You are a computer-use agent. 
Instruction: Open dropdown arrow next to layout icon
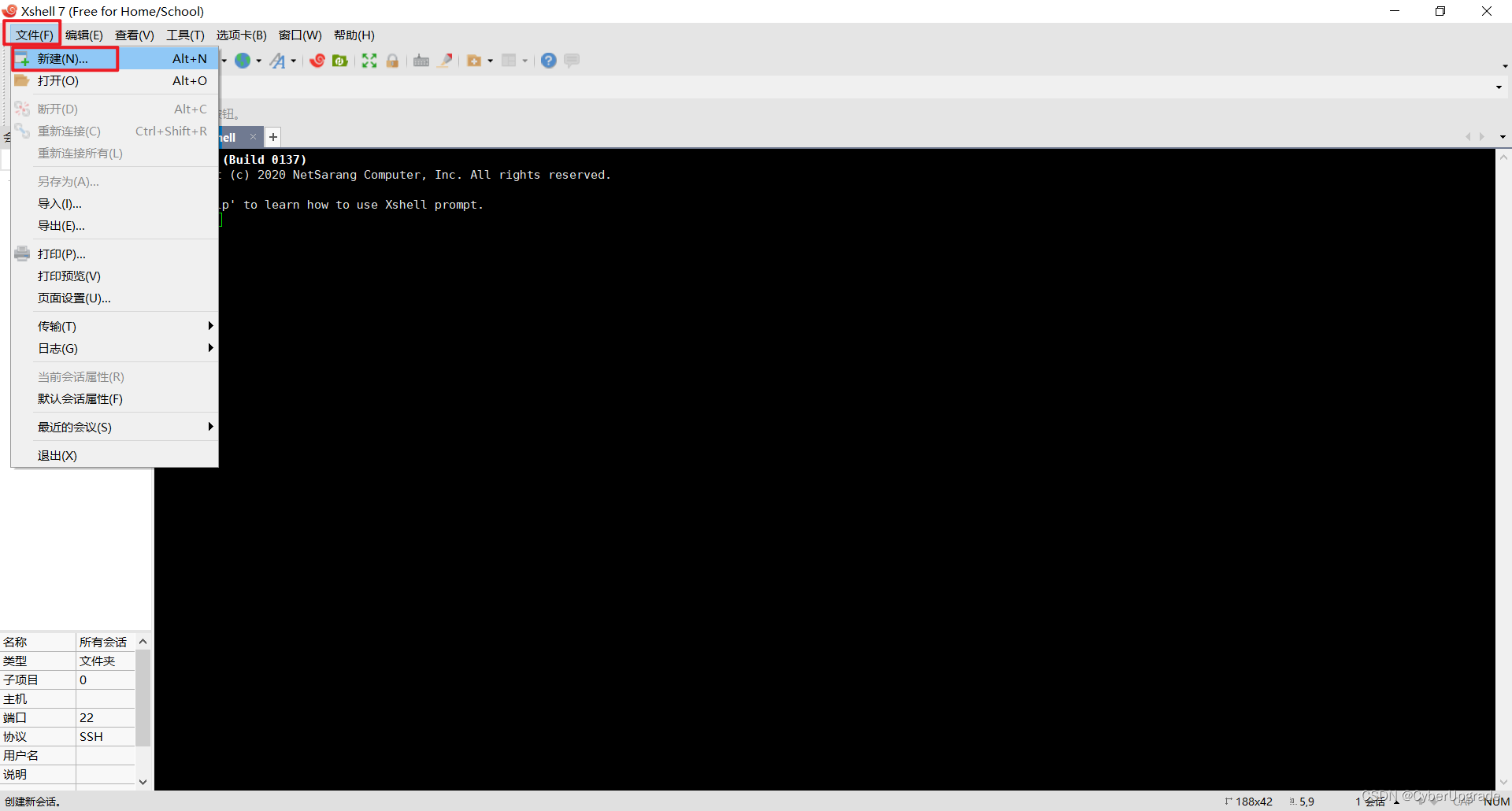pos(525,61)
